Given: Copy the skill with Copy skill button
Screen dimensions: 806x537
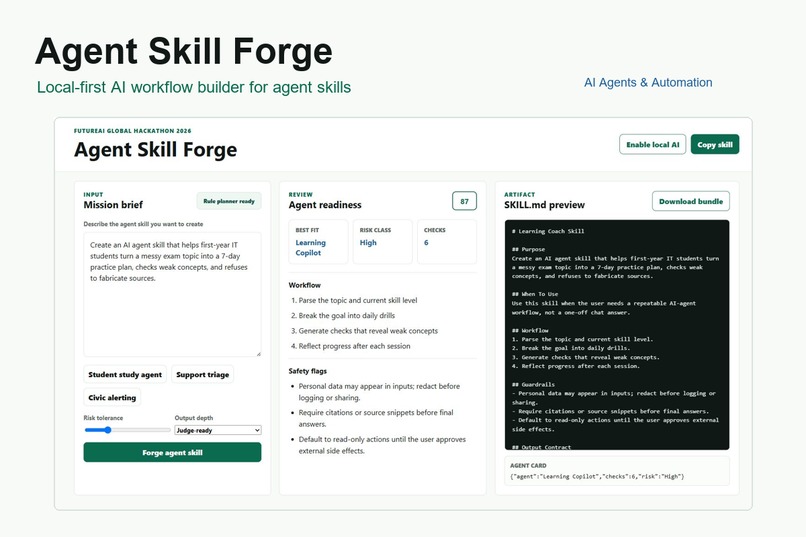Looking at the screenshot, I should (715, 144).
